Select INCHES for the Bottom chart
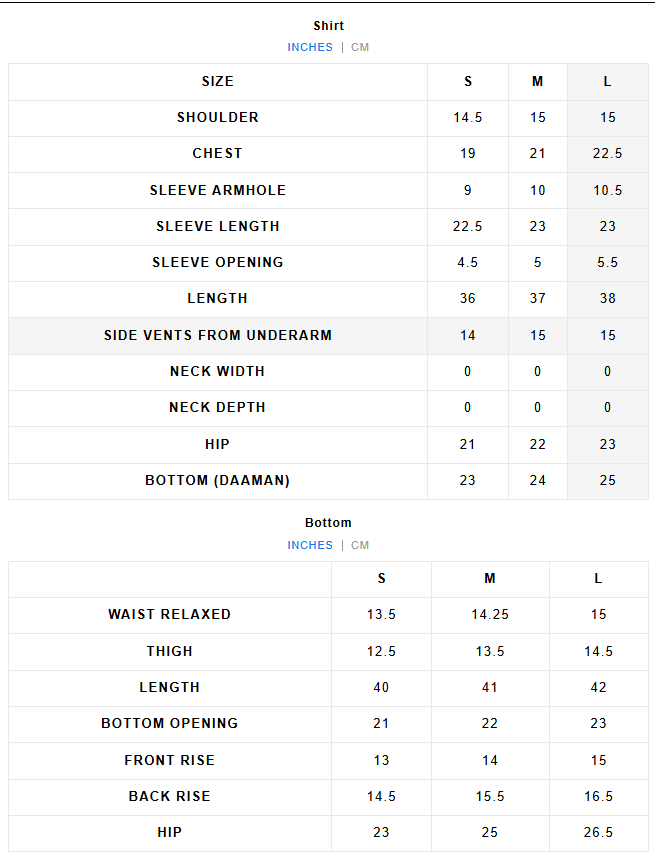This screenshot has height=866, width=655. tap(310, 545)
